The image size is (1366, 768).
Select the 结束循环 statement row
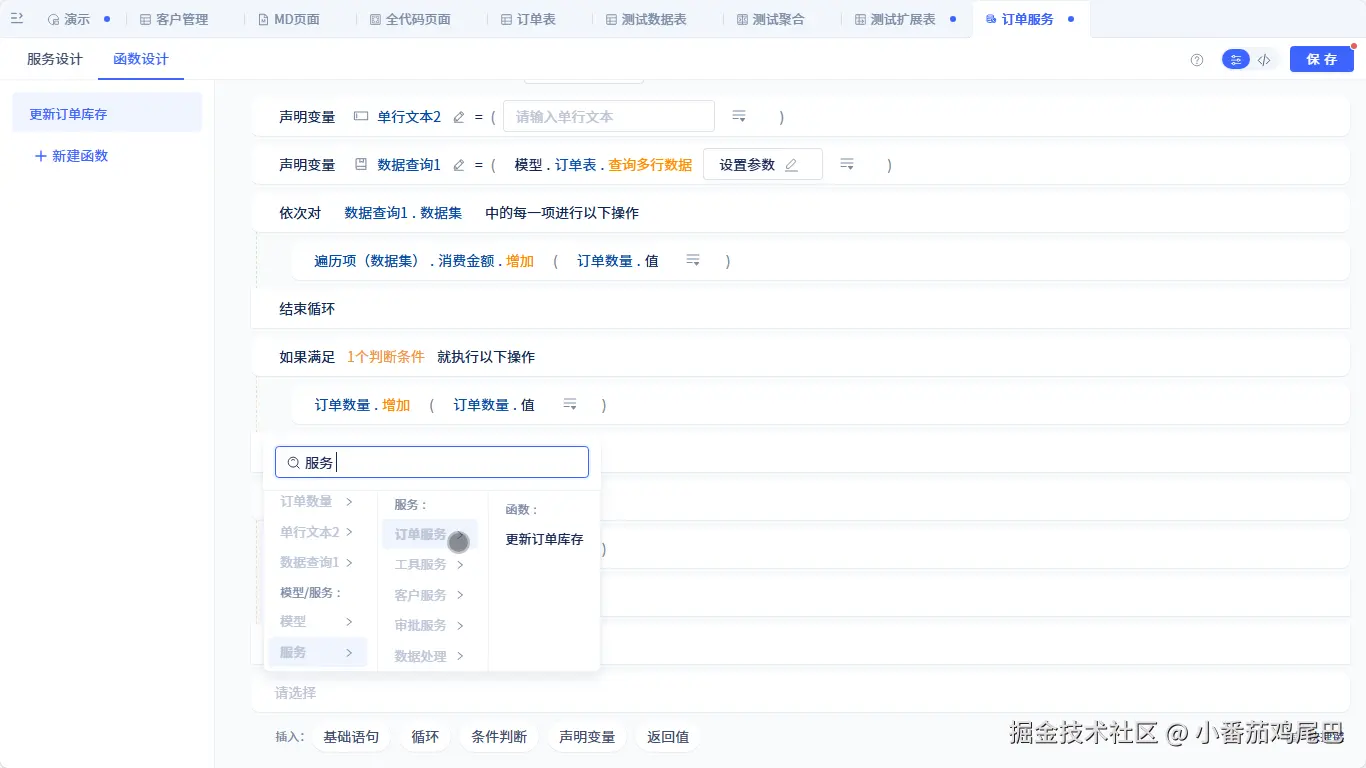point(800,309)
